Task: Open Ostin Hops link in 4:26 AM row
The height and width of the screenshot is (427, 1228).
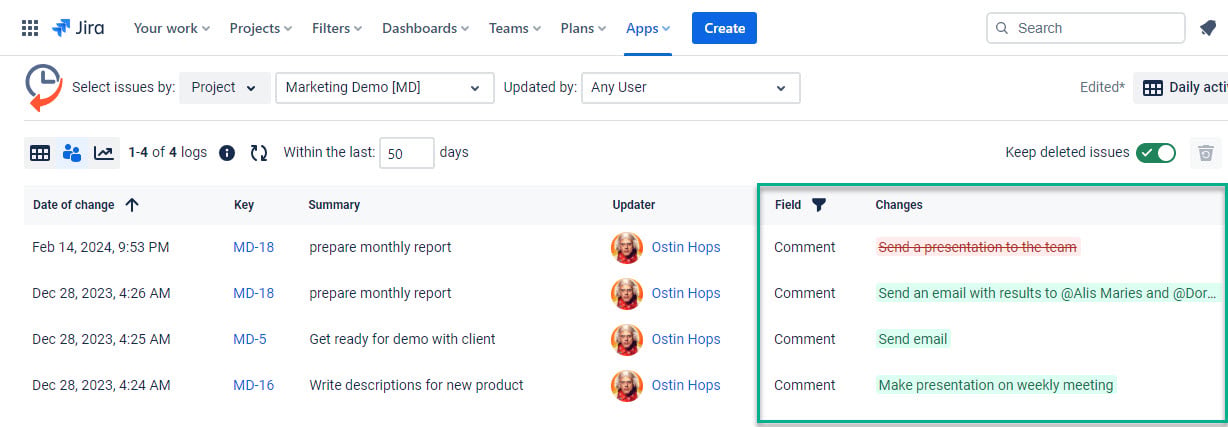Action: click(x=686, y=293)
